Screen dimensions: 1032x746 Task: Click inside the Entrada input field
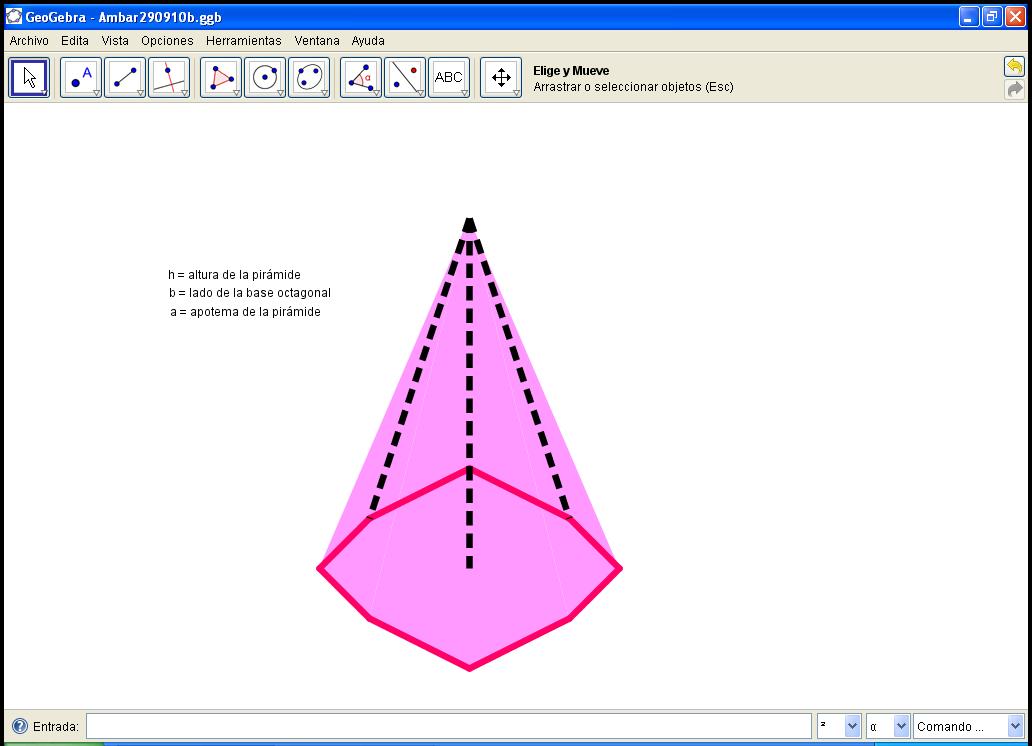coord(450,725)
